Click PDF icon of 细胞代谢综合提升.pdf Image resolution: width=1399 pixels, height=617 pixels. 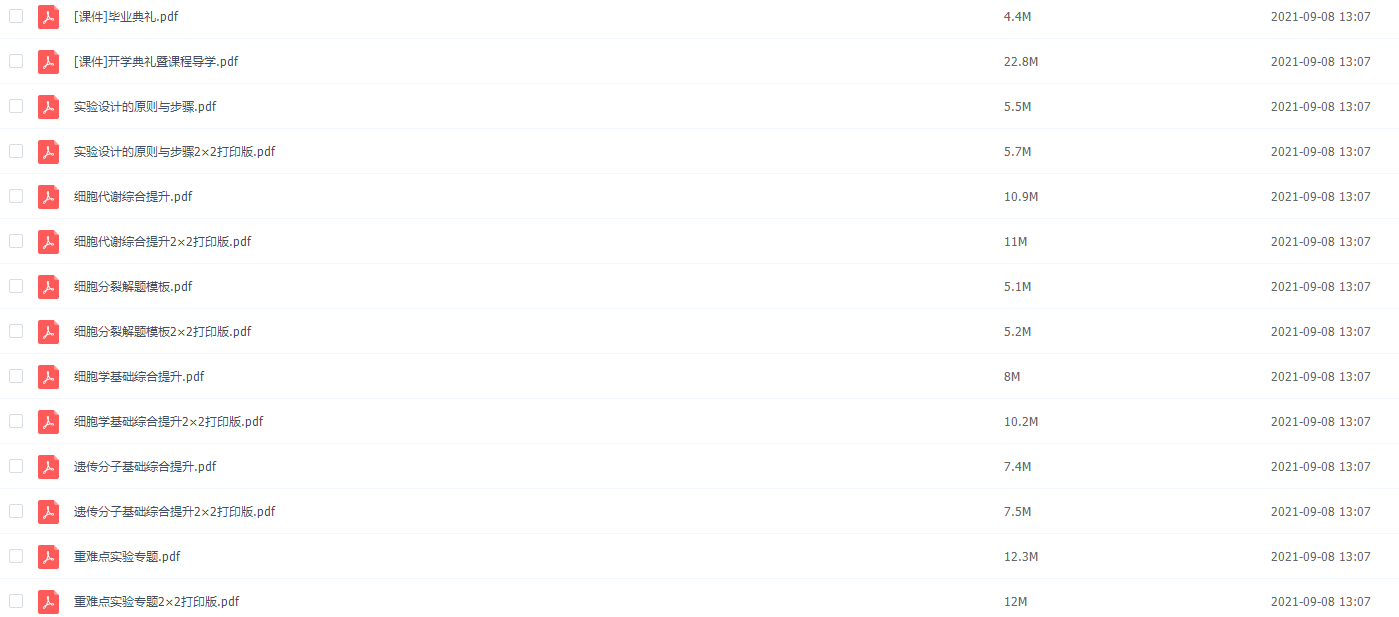(49, 197)
